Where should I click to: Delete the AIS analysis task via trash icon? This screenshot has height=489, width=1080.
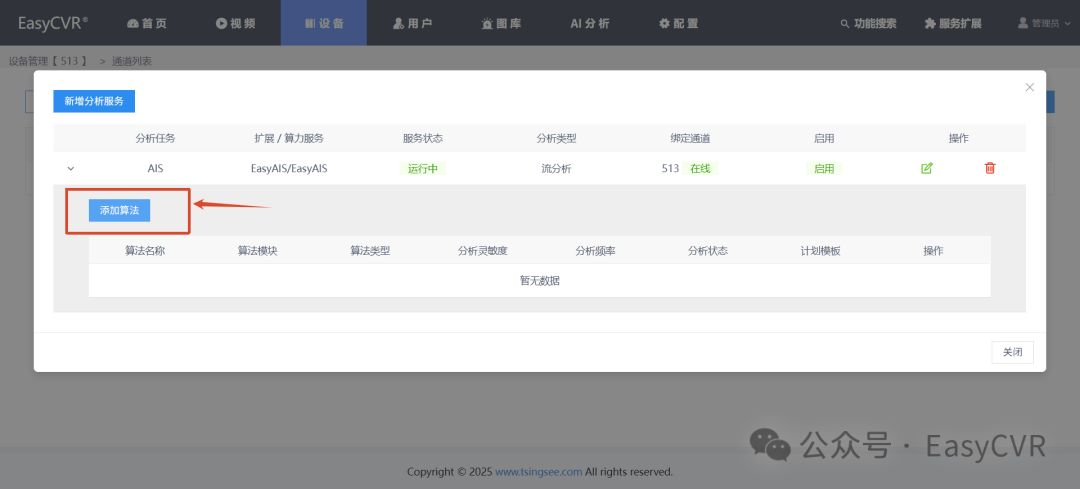click(x=990, y=168)
